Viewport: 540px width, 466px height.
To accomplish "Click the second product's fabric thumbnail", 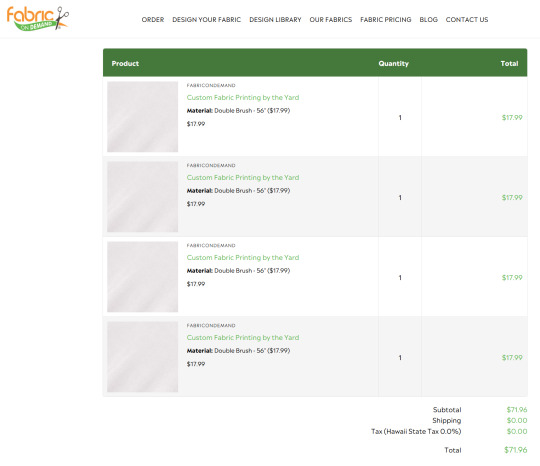I will (143, 197).
